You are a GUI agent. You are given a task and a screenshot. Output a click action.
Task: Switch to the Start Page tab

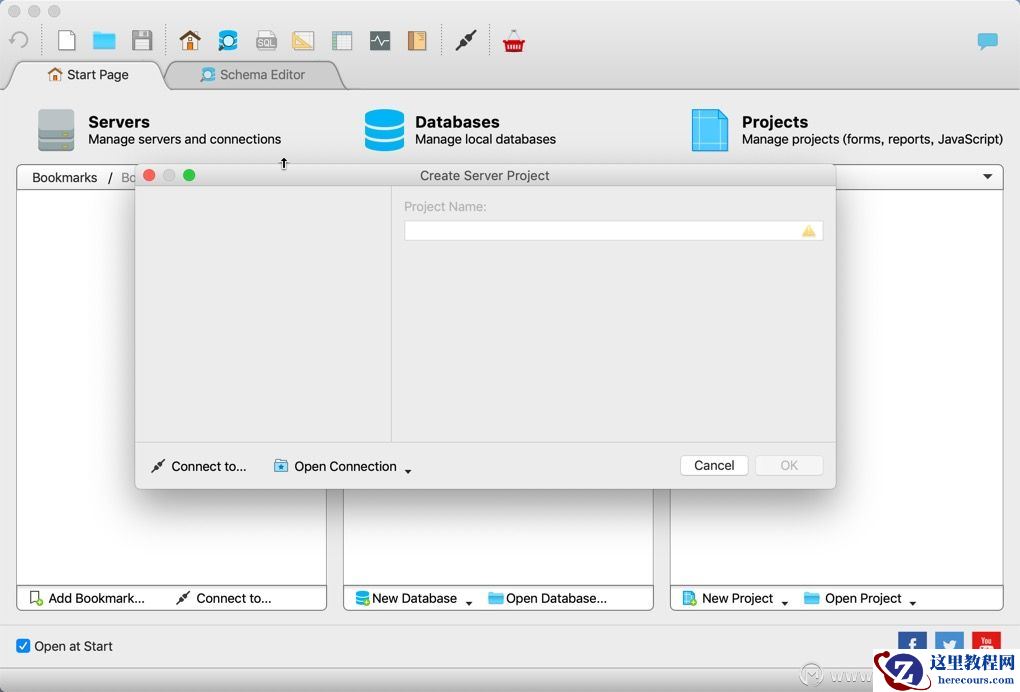pos(88,75)
